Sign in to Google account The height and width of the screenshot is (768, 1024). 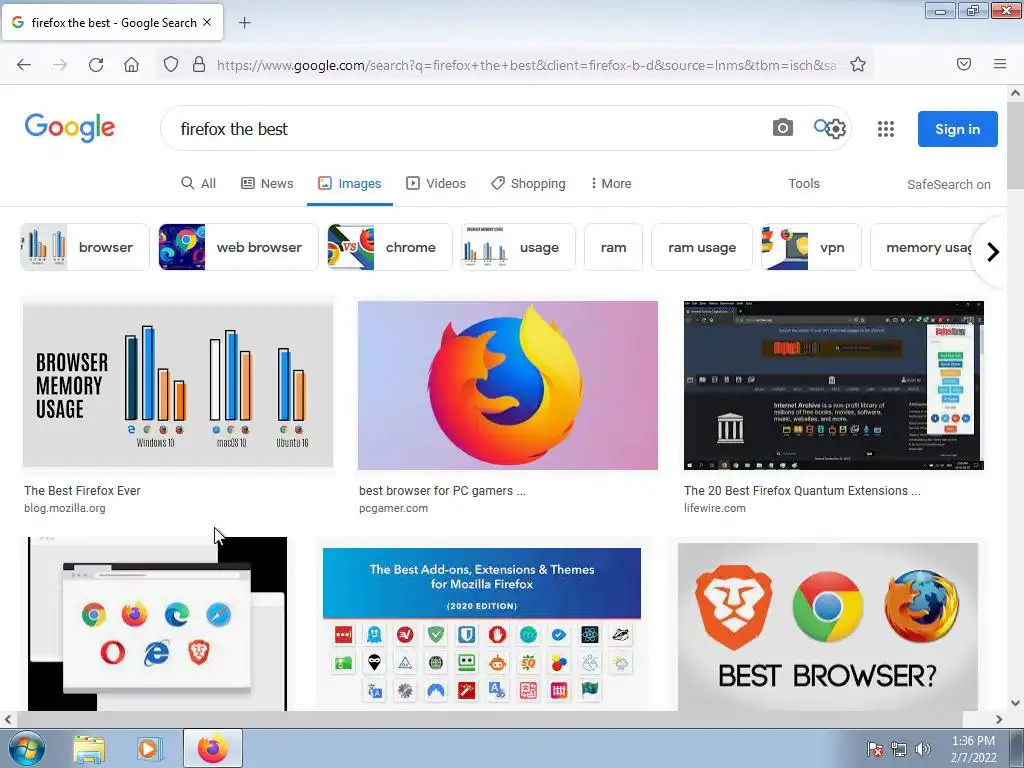pos(957,129)
